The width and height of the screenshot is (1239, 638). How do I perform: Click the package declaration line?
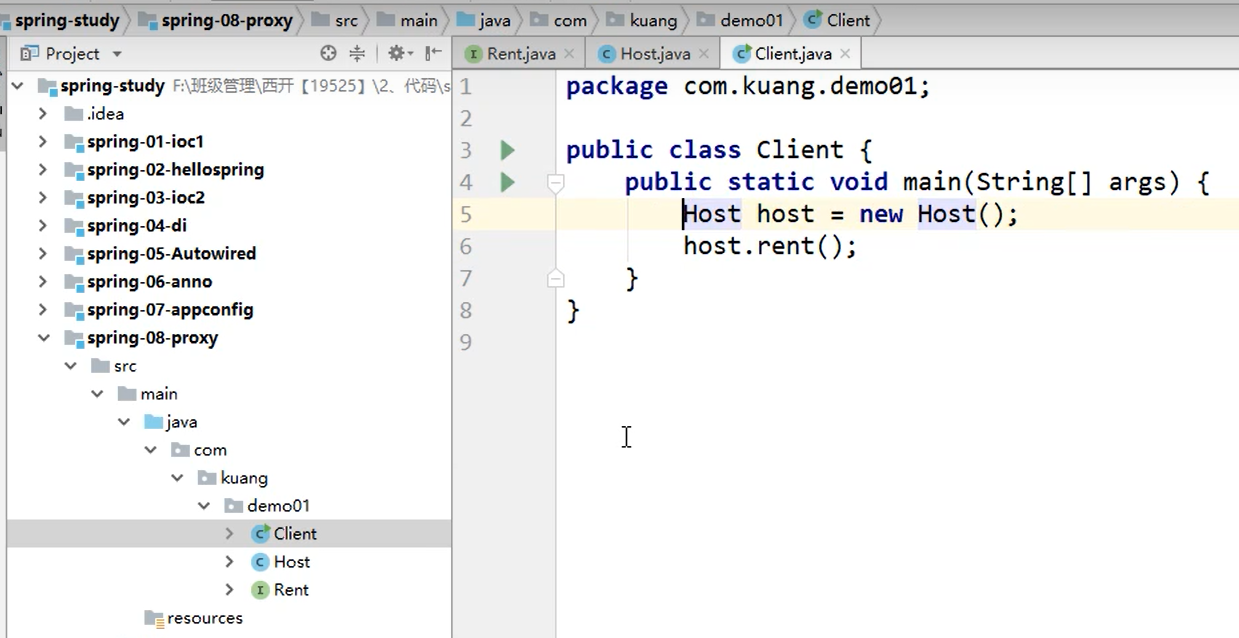tap(748, 86)
